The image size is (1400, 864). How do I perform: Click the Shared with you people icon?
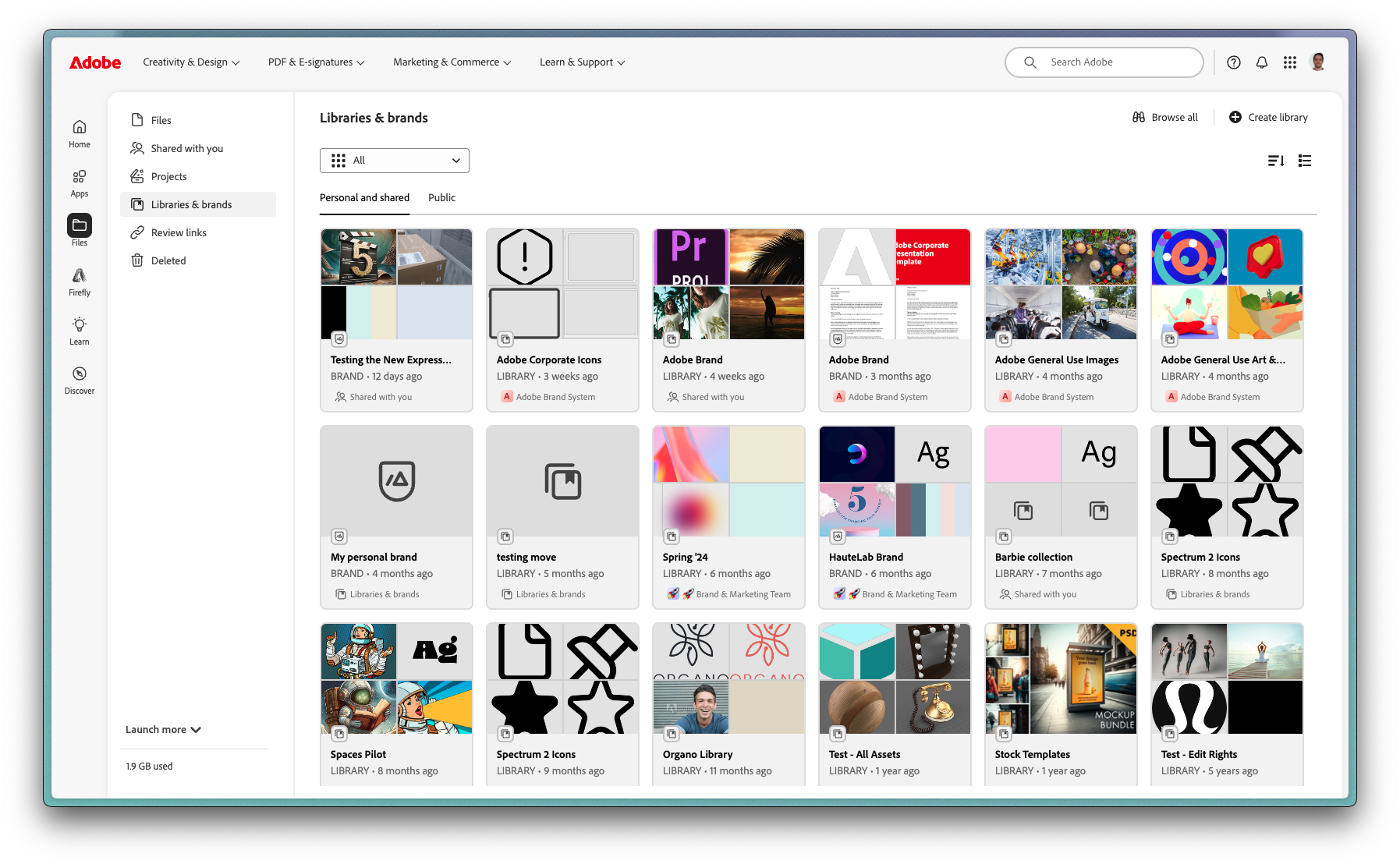137,148
